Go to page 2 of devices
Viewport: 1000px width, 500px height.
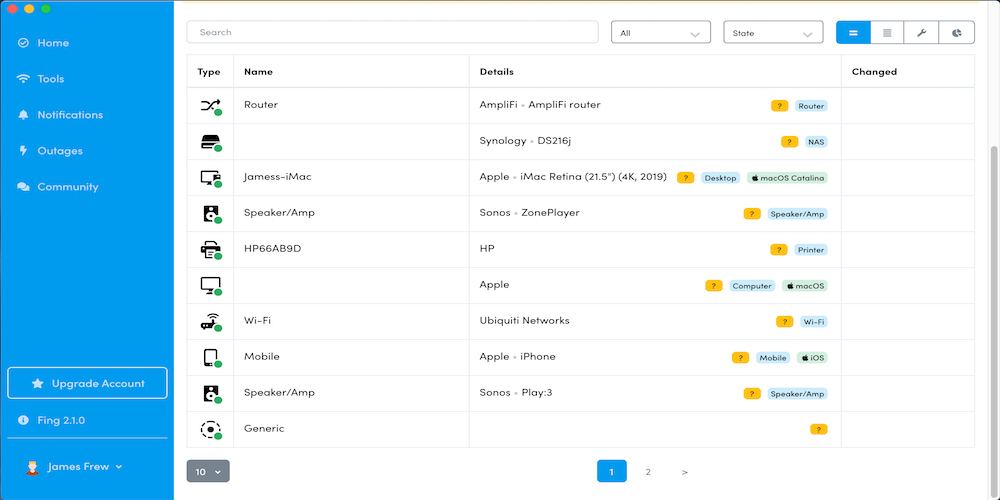click(648, 471)
